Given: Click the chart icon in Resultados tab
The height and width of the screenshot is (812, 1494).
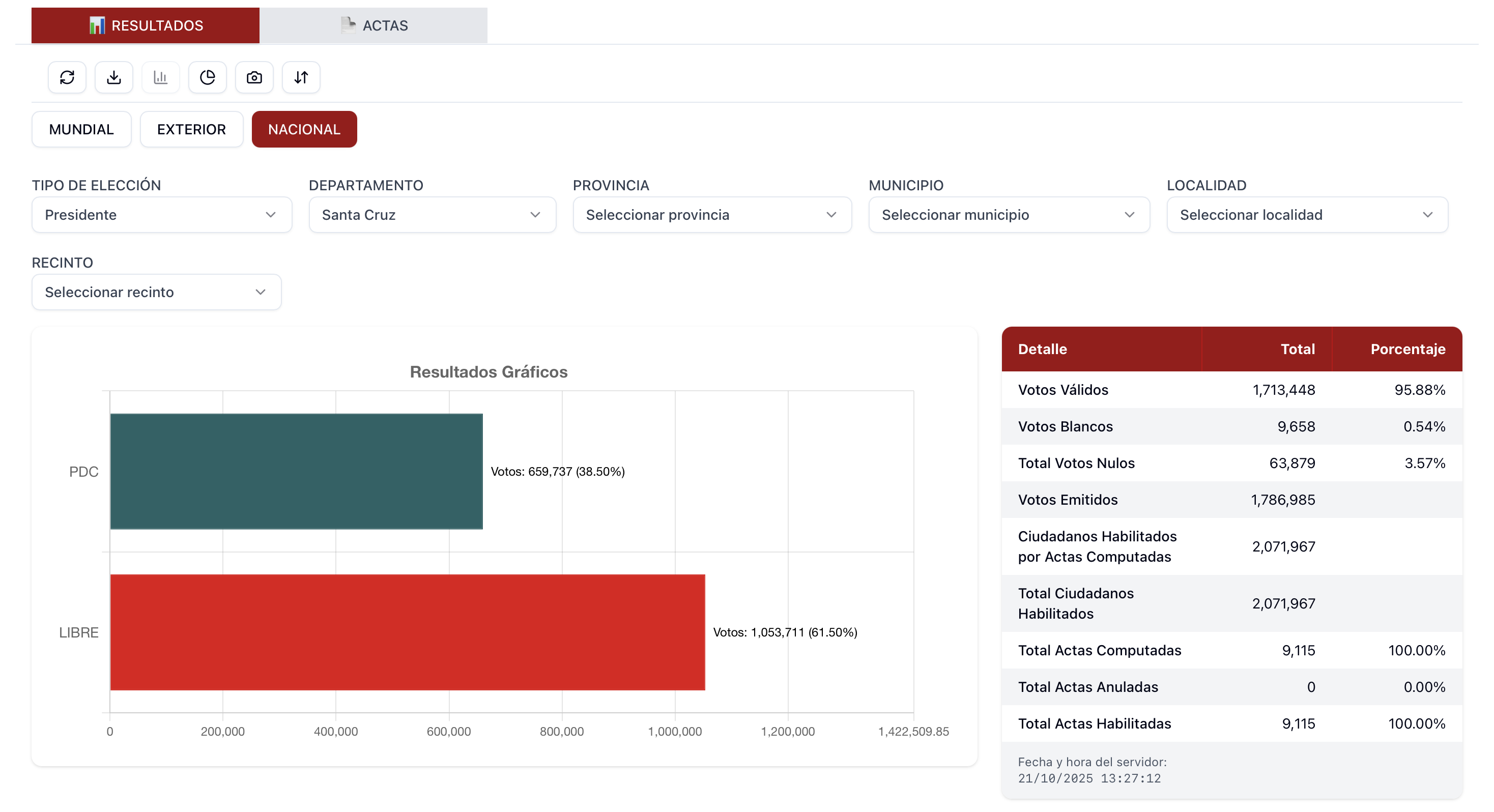Looking at the screenshot, I should [97, 25].
